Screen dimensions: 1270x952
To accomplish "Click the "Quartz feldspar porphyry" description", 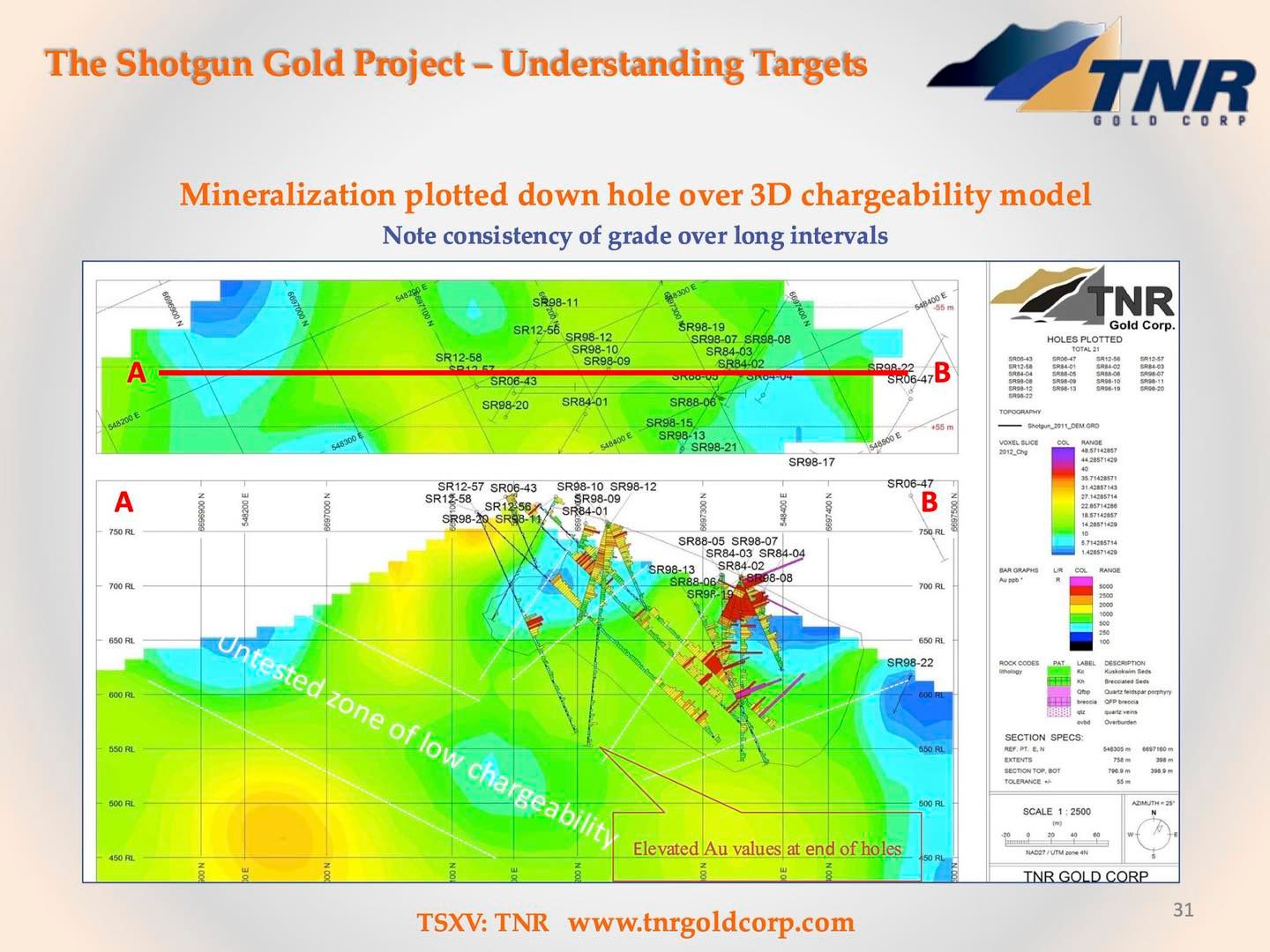I will pyautogui.click(x=1138, y=692).
